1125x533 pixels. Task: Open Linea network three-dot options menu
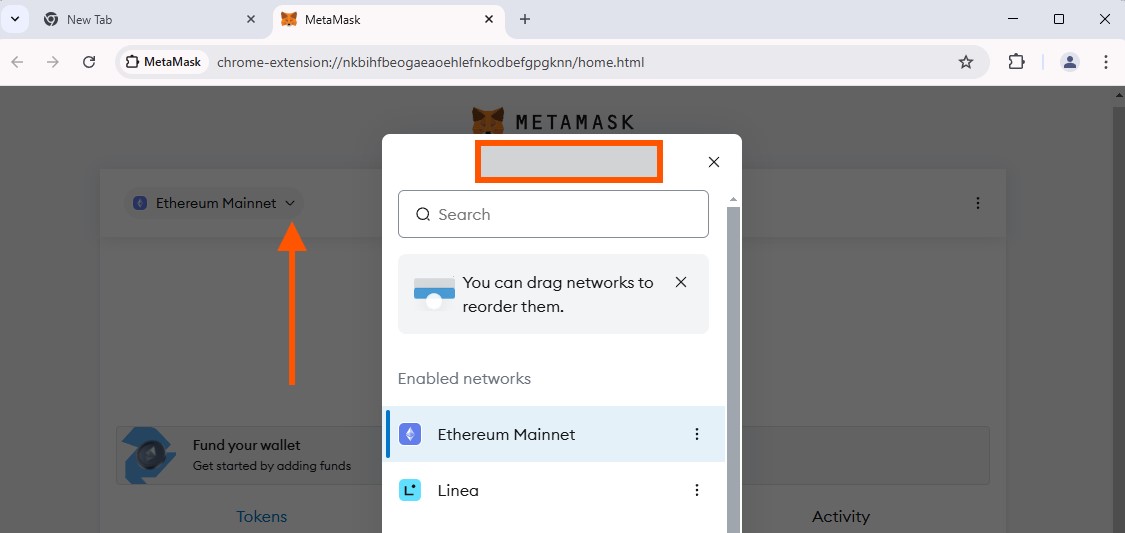coord(697,490)
